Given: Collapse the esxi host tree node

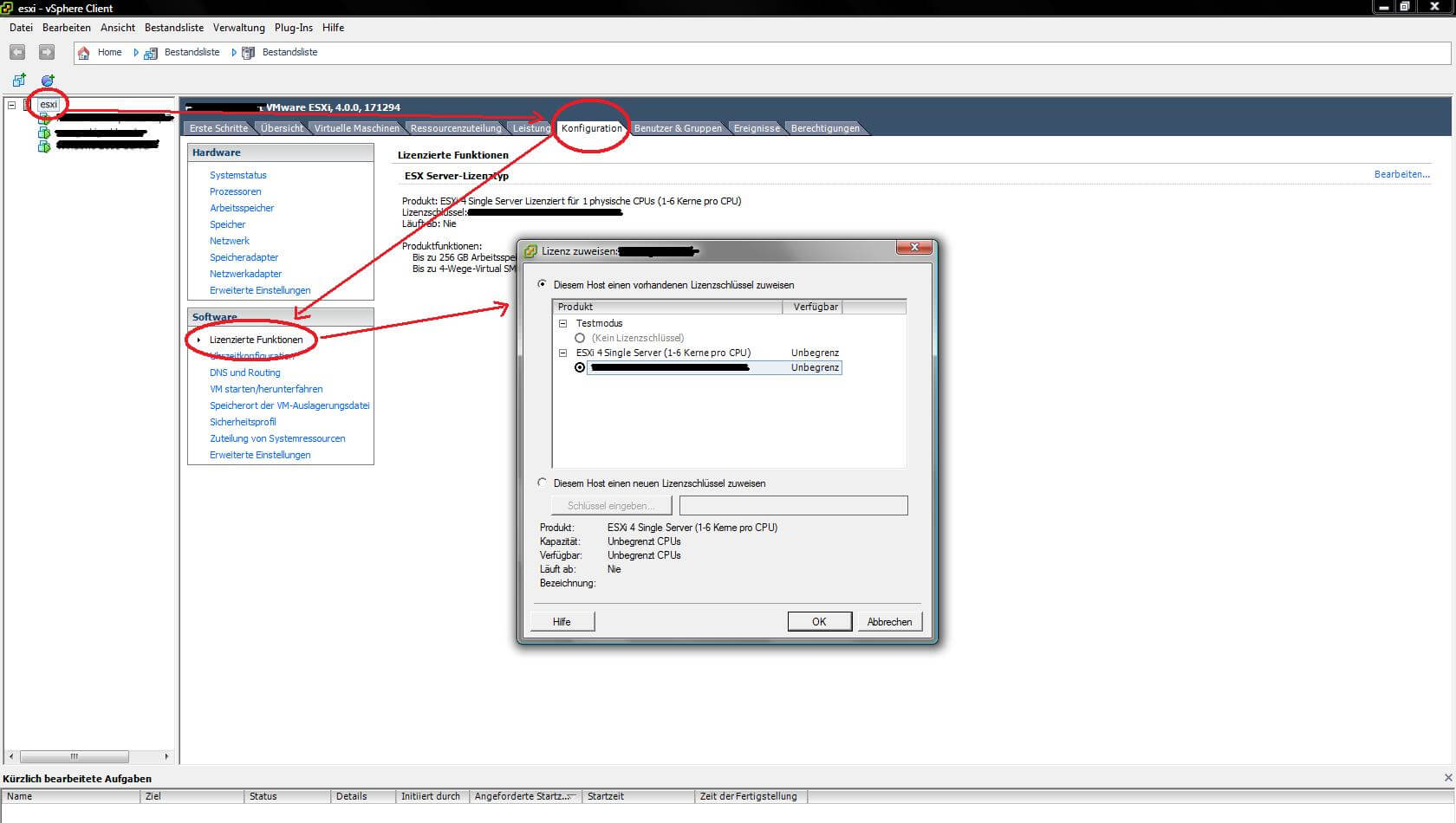Looking at the screenshot, I should click(11, 105).
